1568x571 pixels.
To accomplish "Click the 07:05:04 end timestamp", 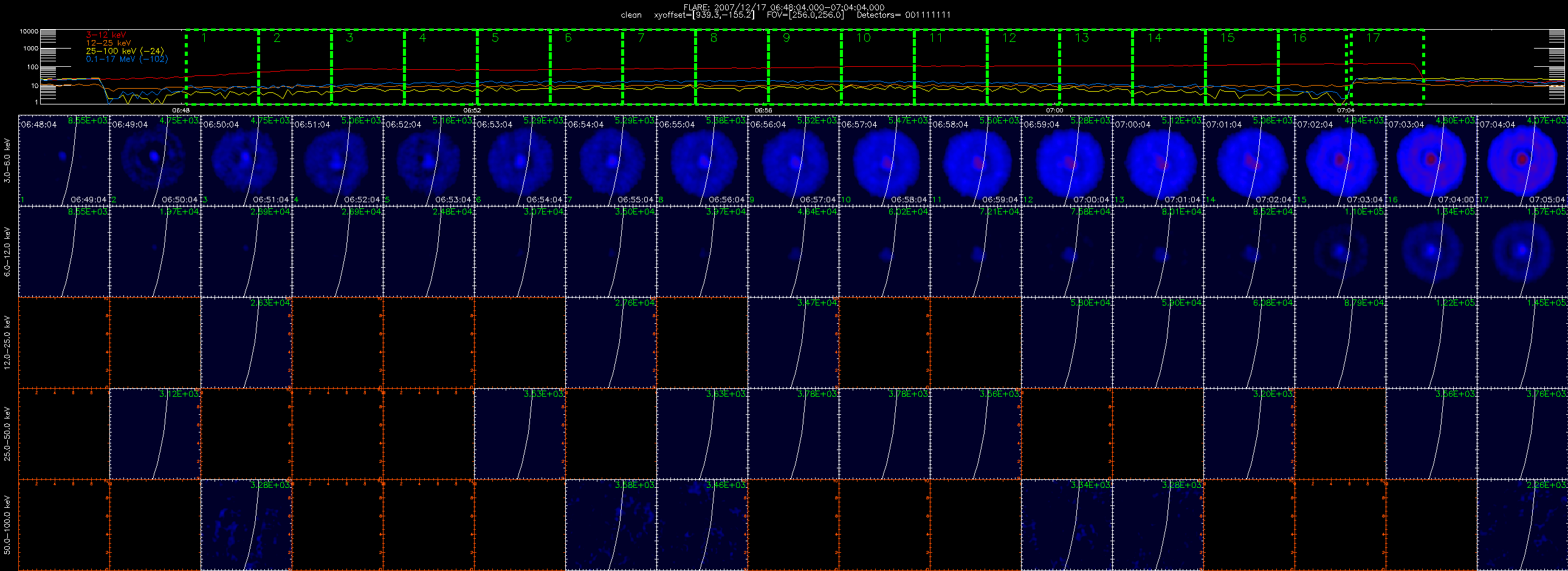I will (x=1547, y=199).
